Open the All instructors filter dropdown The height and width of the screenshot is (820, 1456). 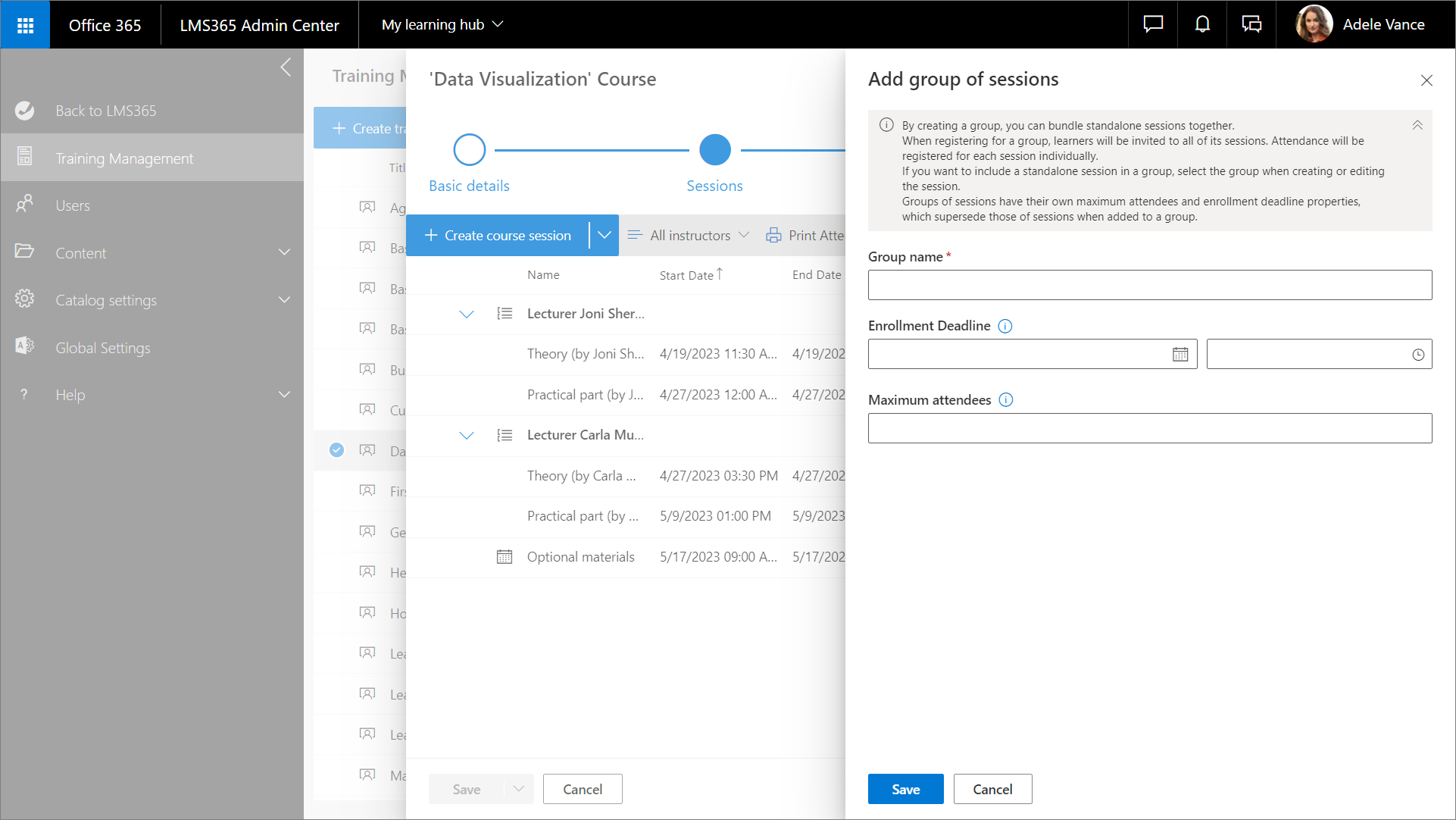click(x=689, y=236)
